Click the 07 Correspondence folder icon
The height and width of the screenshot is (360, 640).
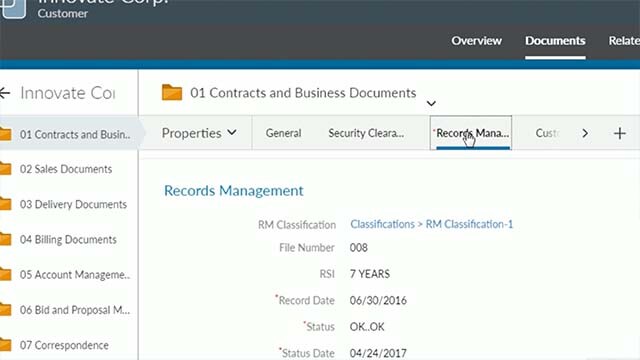[5, 344]
